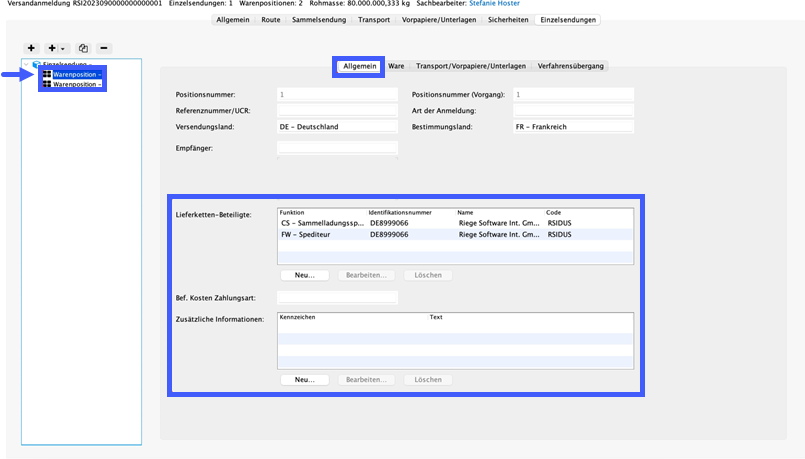Screen dimensions: 805x459
Task: Click first Warenposition grid icon
Action: [x=47, y=74]
